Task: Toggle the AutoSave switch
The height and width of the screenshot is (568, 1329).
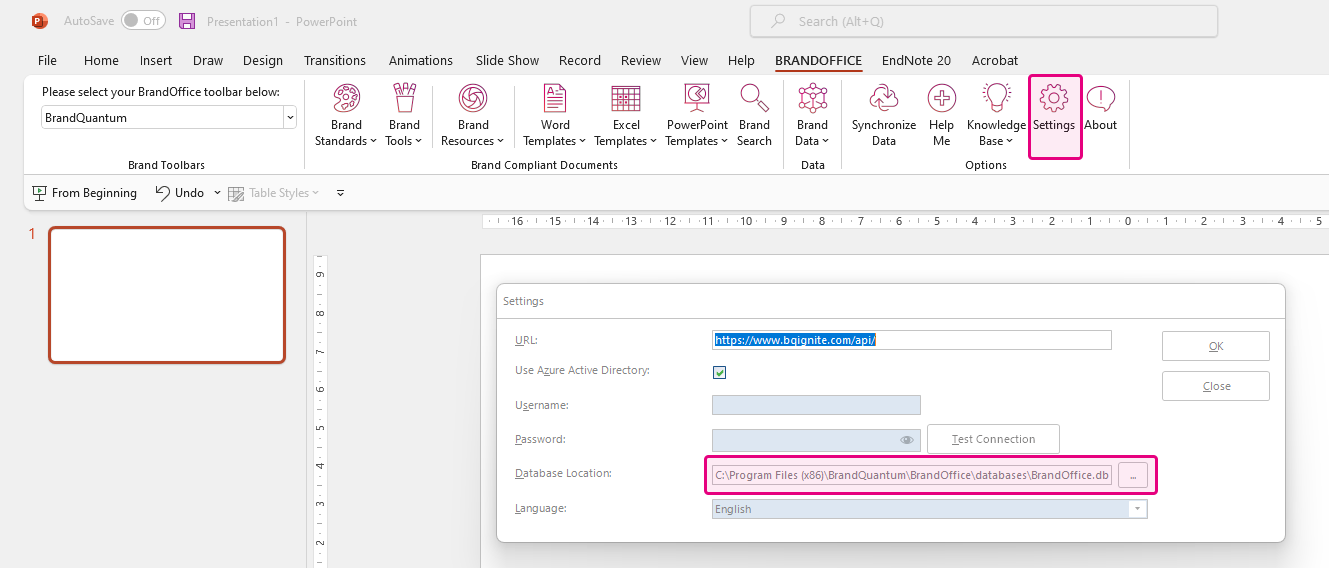Action: (144, 21)
